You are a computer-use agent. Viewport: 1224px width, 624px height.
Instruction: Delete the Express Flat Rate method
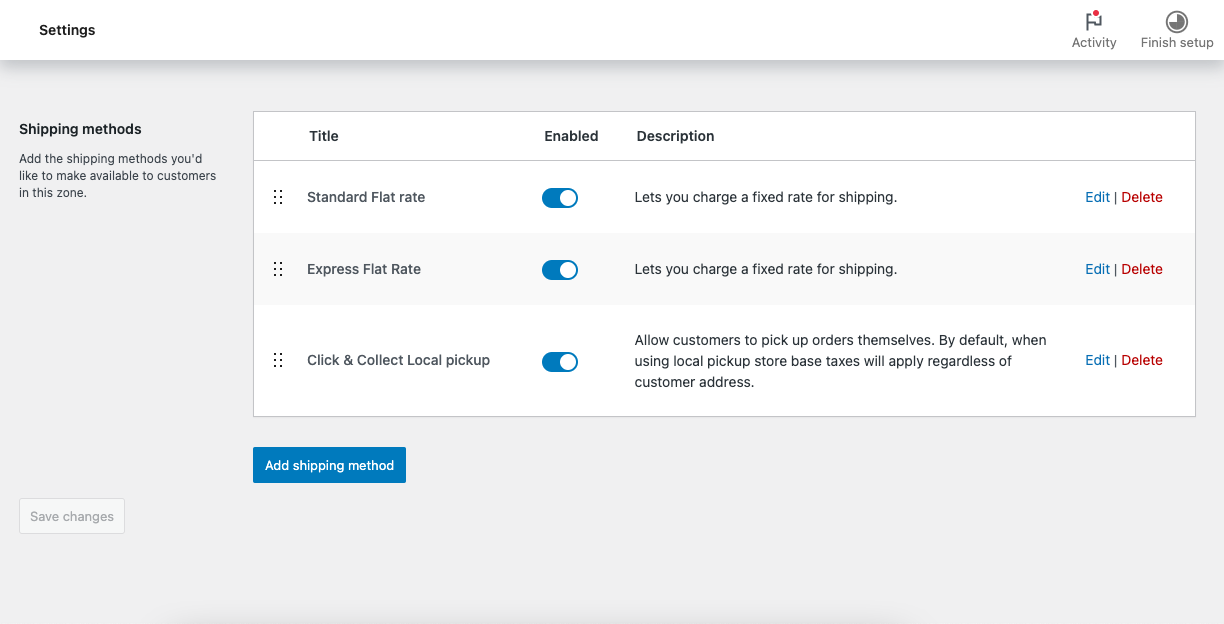(1142, 269)
